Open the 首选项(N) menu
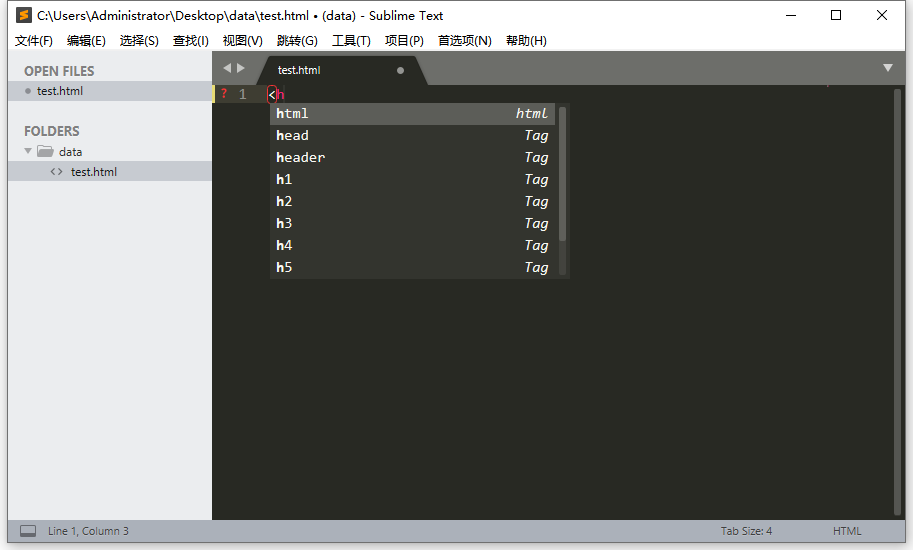Image resolution: width=913 pixels, height=550 pixels. tap(465, 41)
